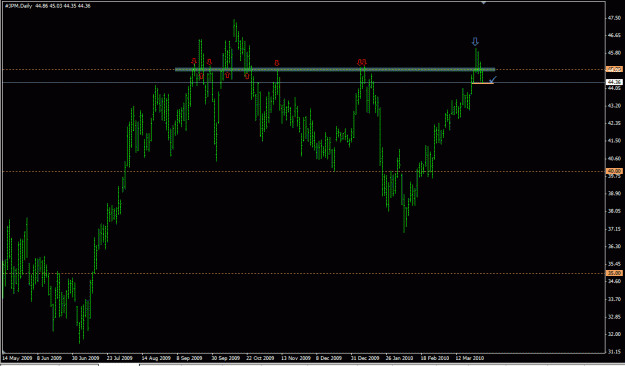Click the 14 Aug 2009 date label

pos(156,358)
